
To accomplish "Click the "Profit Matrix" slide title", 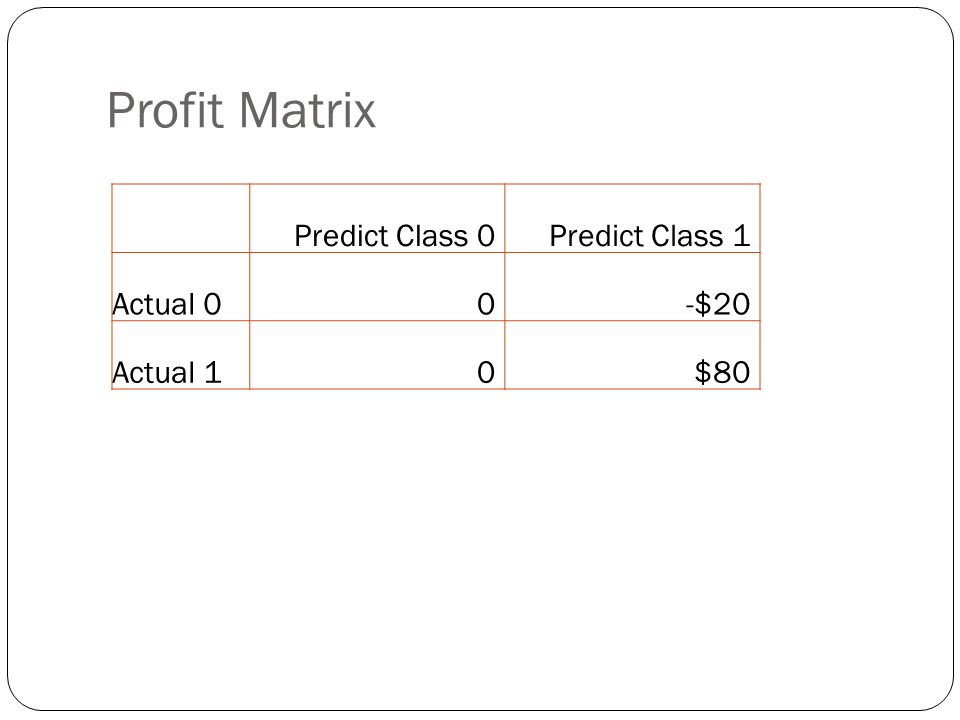I will tap(241, 111).
